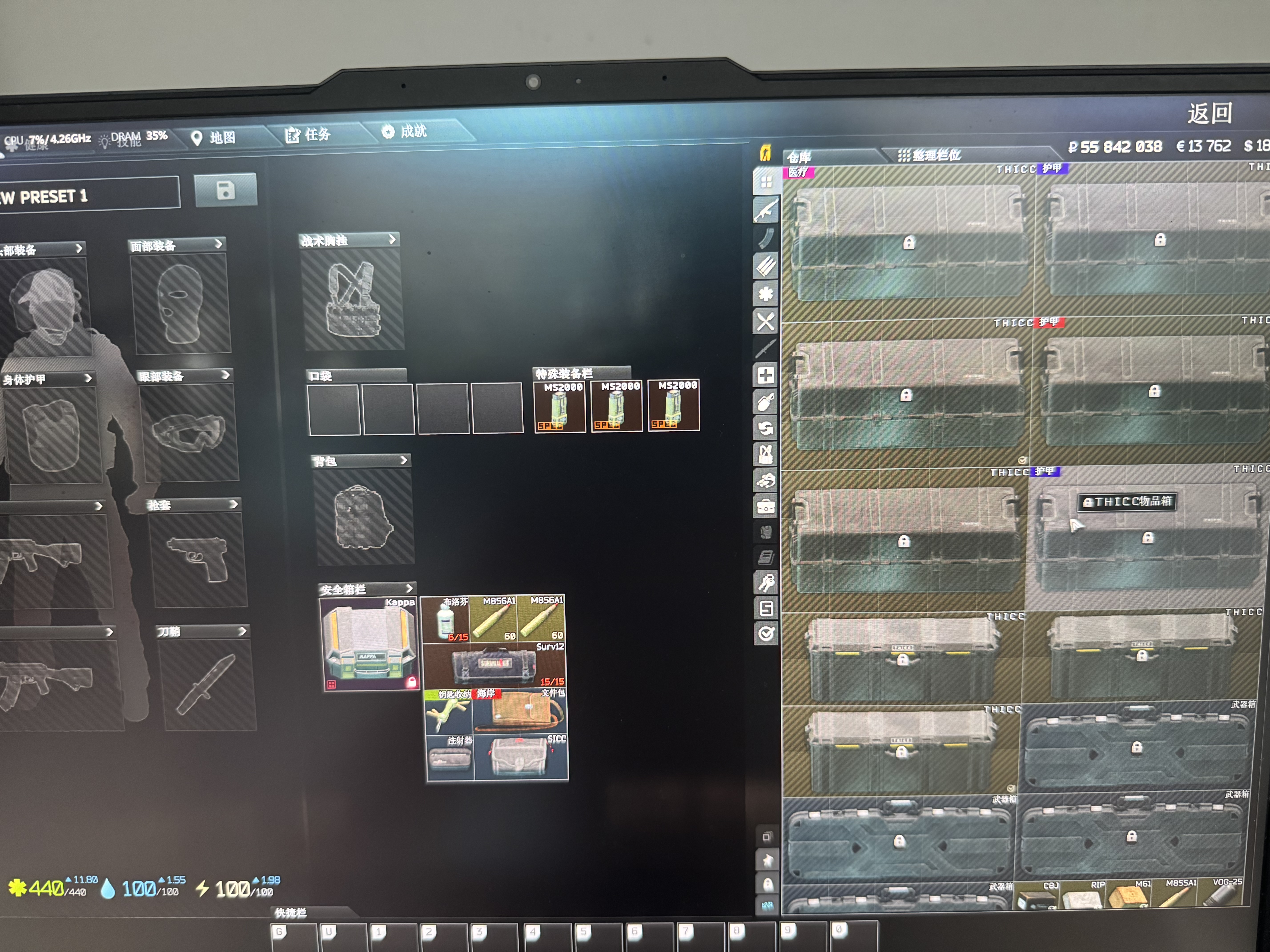
Task: Select the SICC pouch item
Action: (522, 758)
